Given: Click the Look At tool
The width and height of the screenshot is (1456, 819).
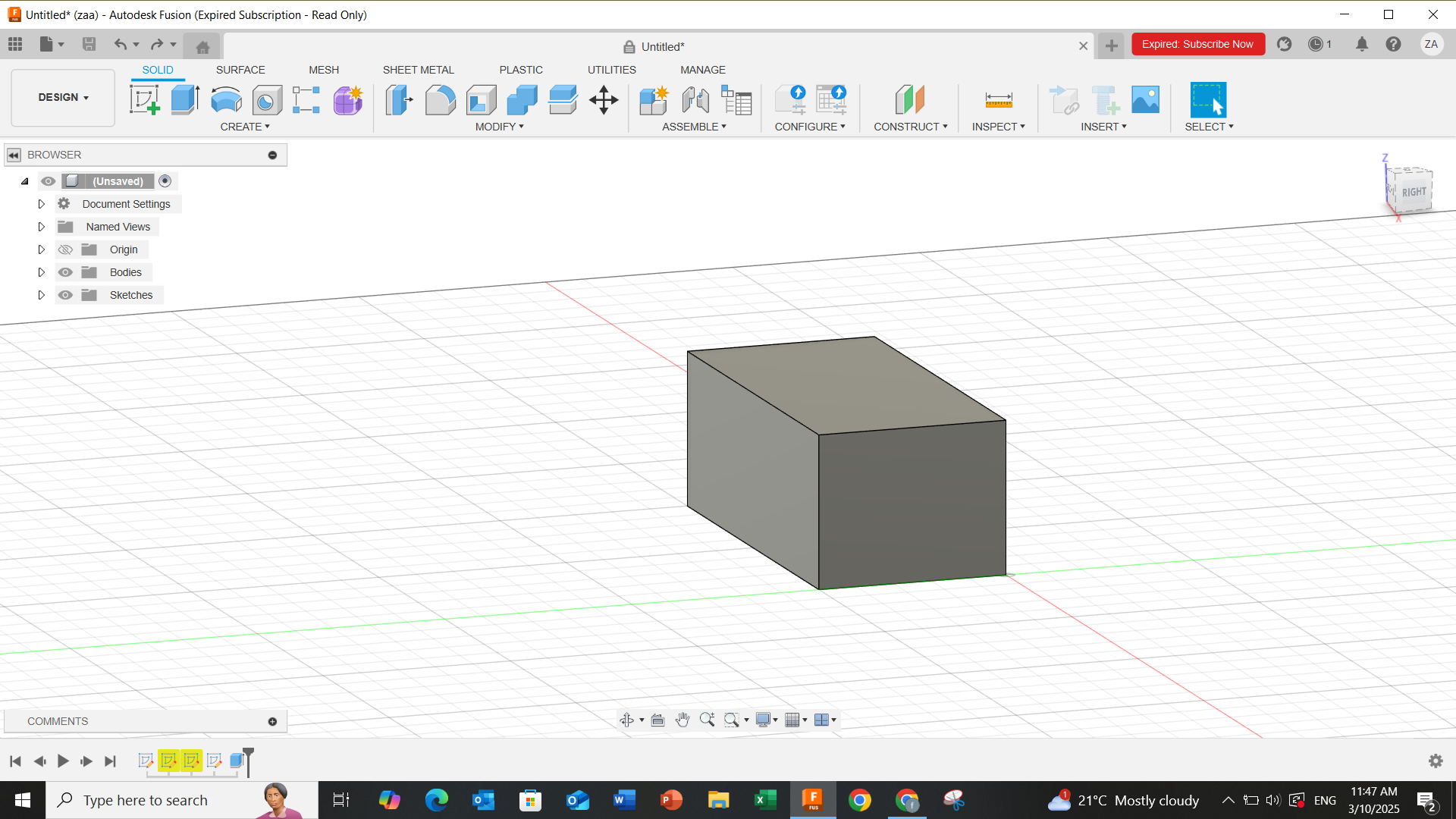Looking at the screenshot, I should pyautogui.click(x=657, y=720).
